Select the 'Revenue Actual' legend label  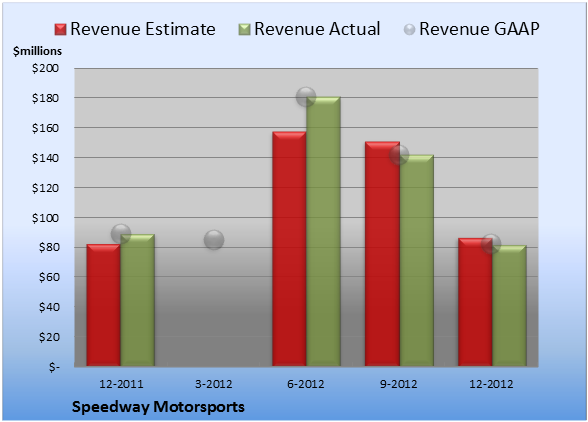(x=317, y=29)
